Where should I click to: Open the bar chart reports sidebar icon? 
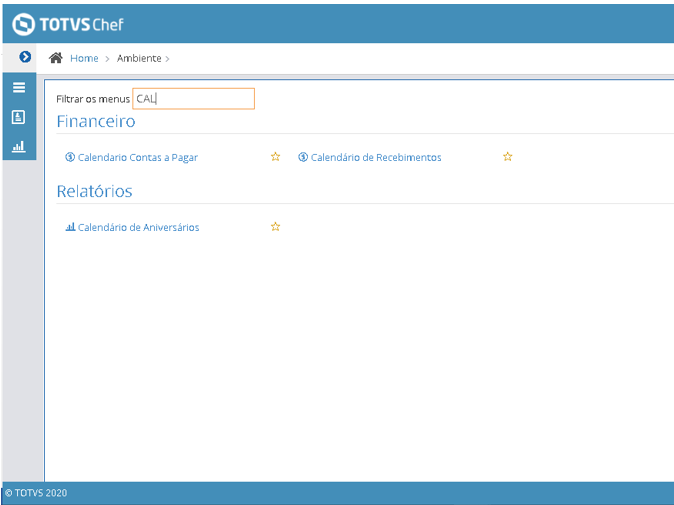click(x=18, y=147)
